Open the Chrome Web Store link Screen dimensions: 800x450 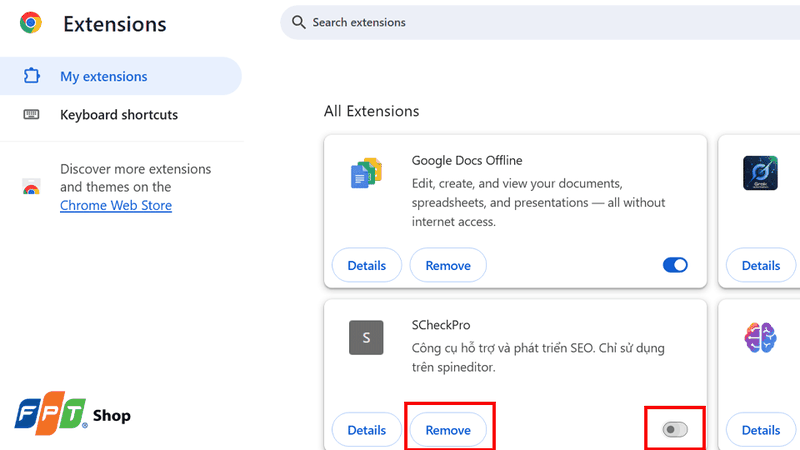click(116, 205)
